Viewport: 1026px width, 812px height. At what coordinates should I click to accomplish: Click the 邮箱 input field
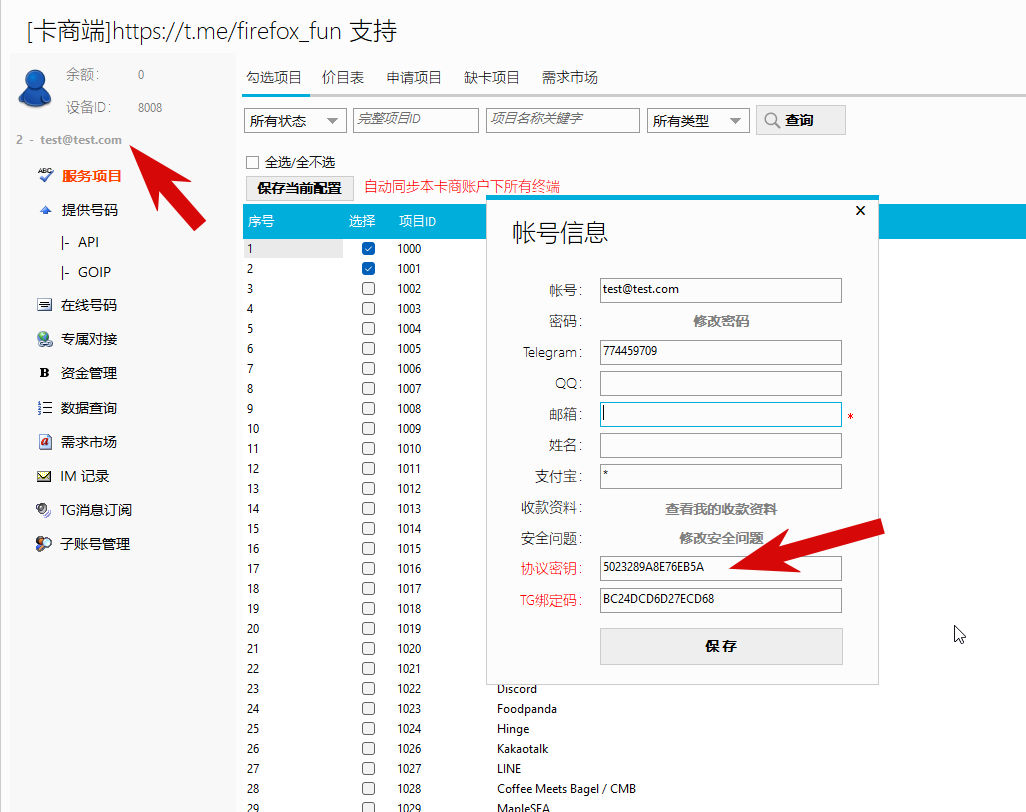tap(720, 414)
